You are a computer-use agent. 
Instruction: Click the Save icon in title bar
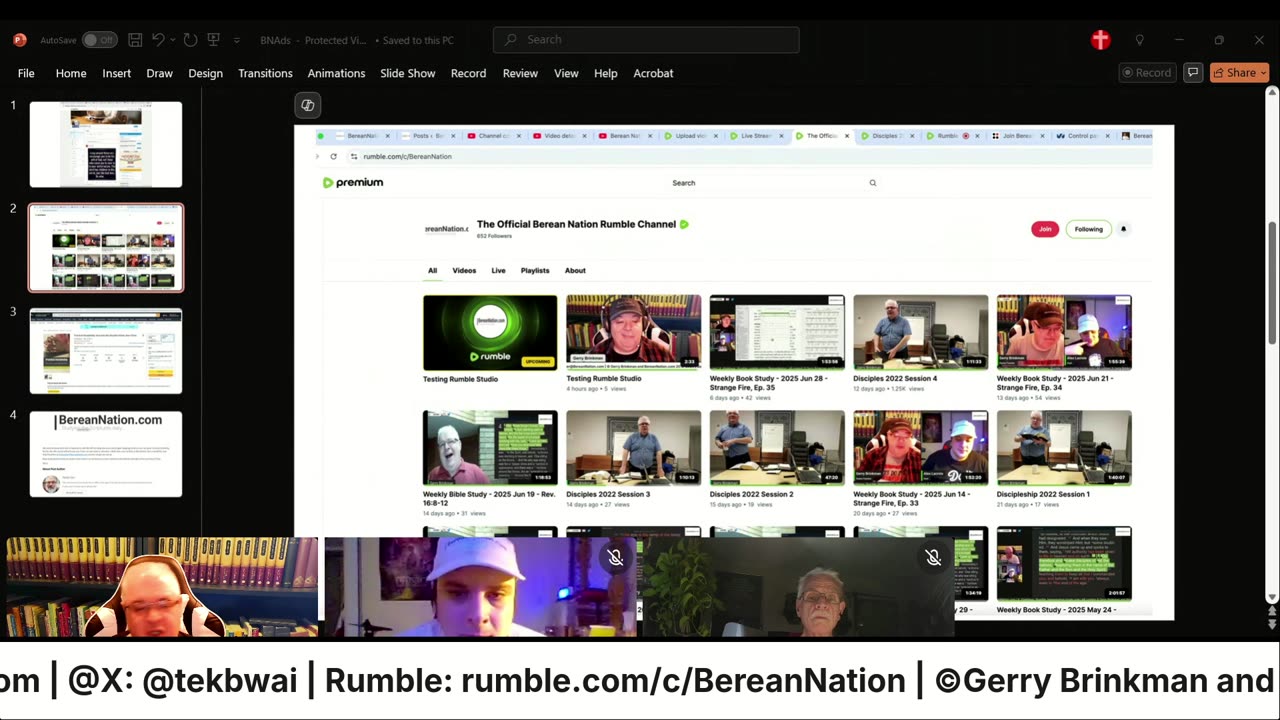coord(135,40)
